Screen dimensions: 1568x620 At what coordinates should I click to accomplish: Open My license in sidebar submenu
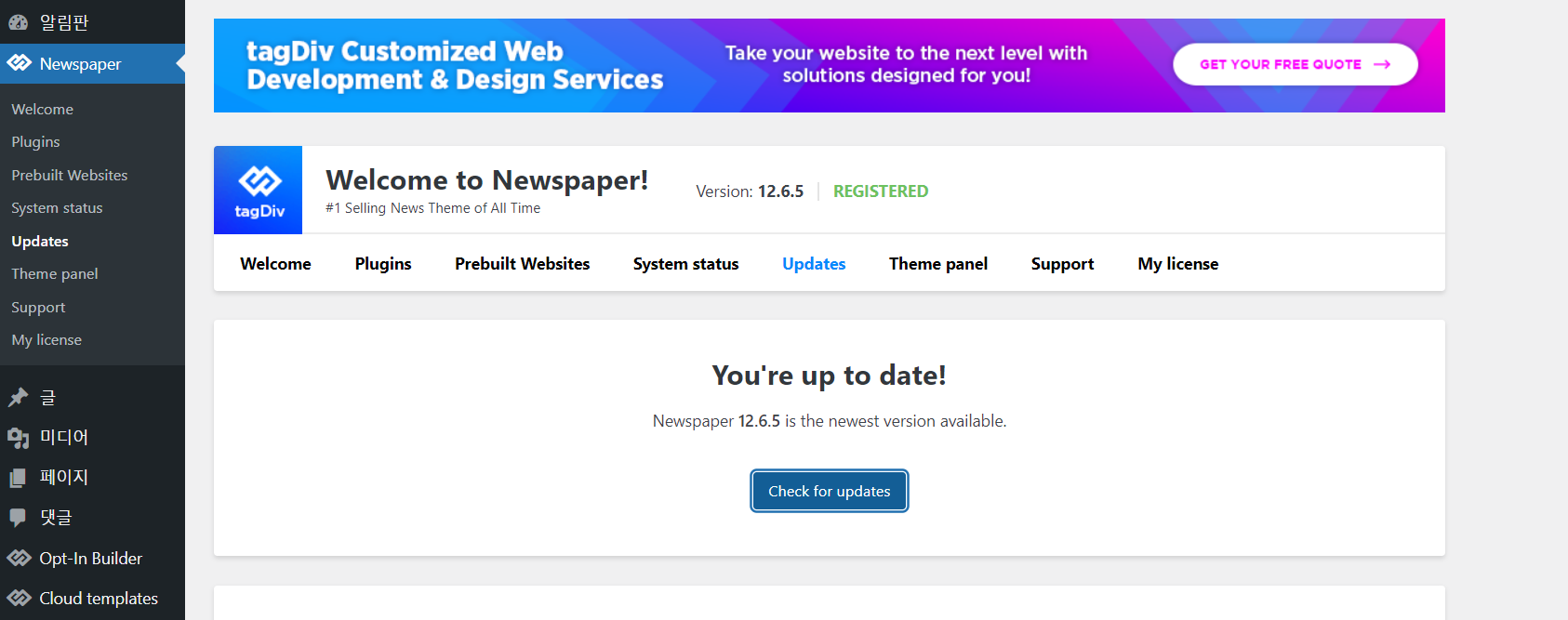coord(47,340)
